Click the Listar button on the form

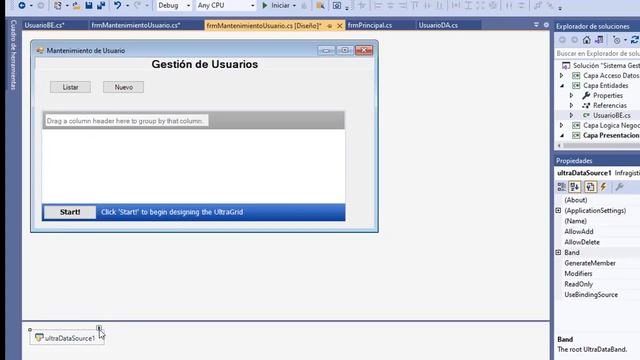pos(70,87)
